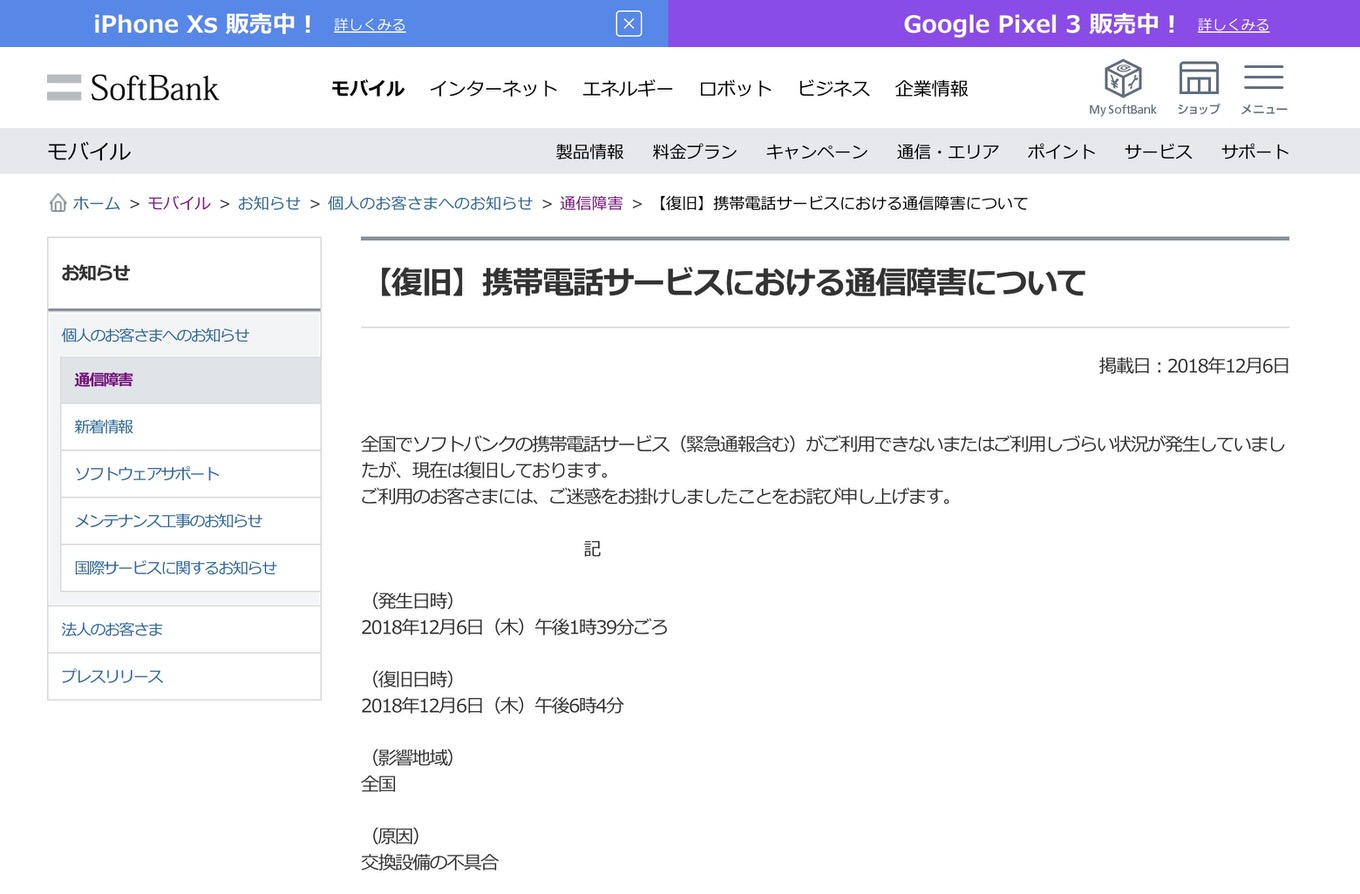Select ロボット in top navigation
Screen dimensions: 1360x894
(x=735, y=88)
